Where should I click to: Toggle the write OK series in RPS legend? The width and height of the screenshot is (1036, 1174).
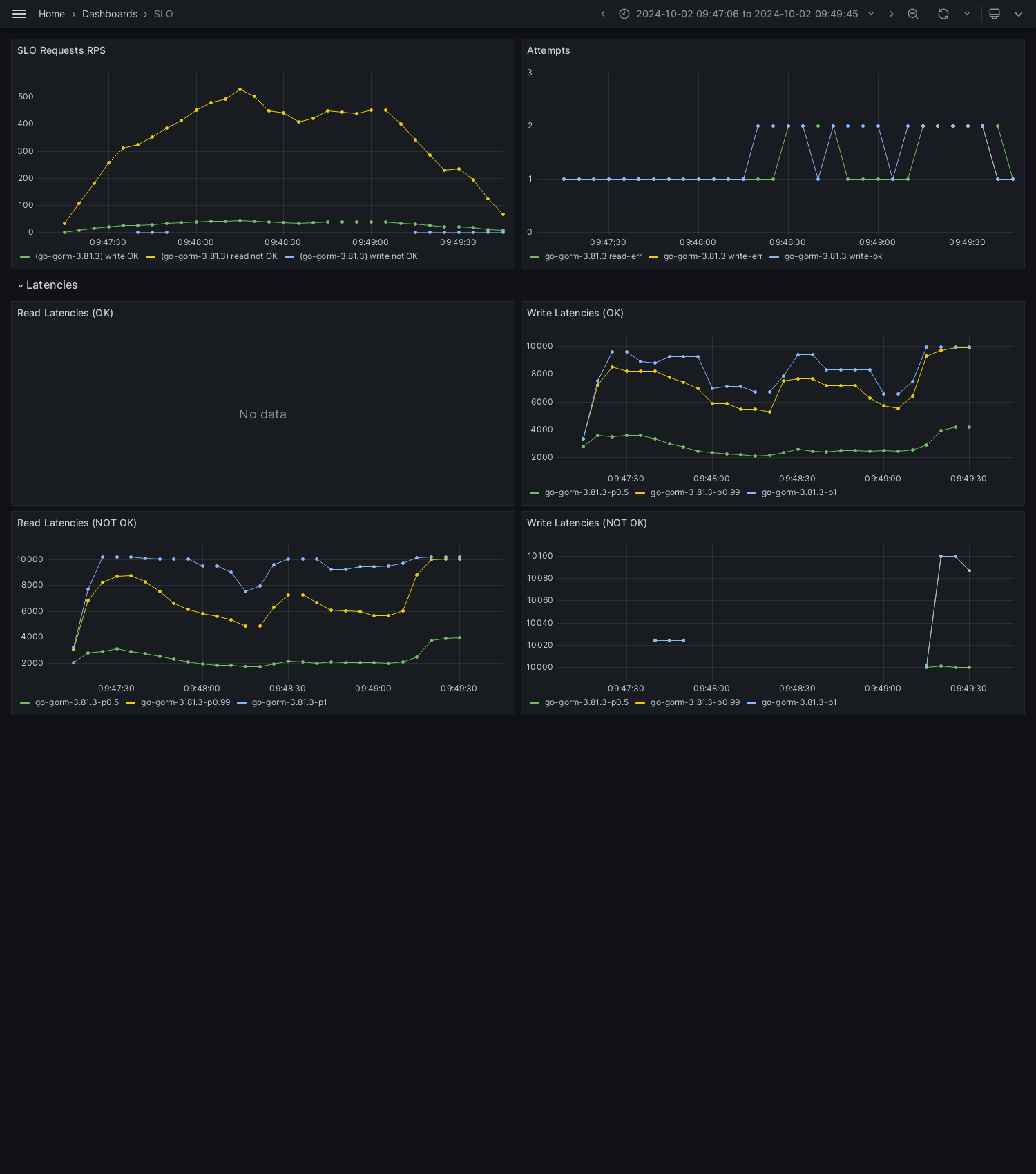(86, 256)
